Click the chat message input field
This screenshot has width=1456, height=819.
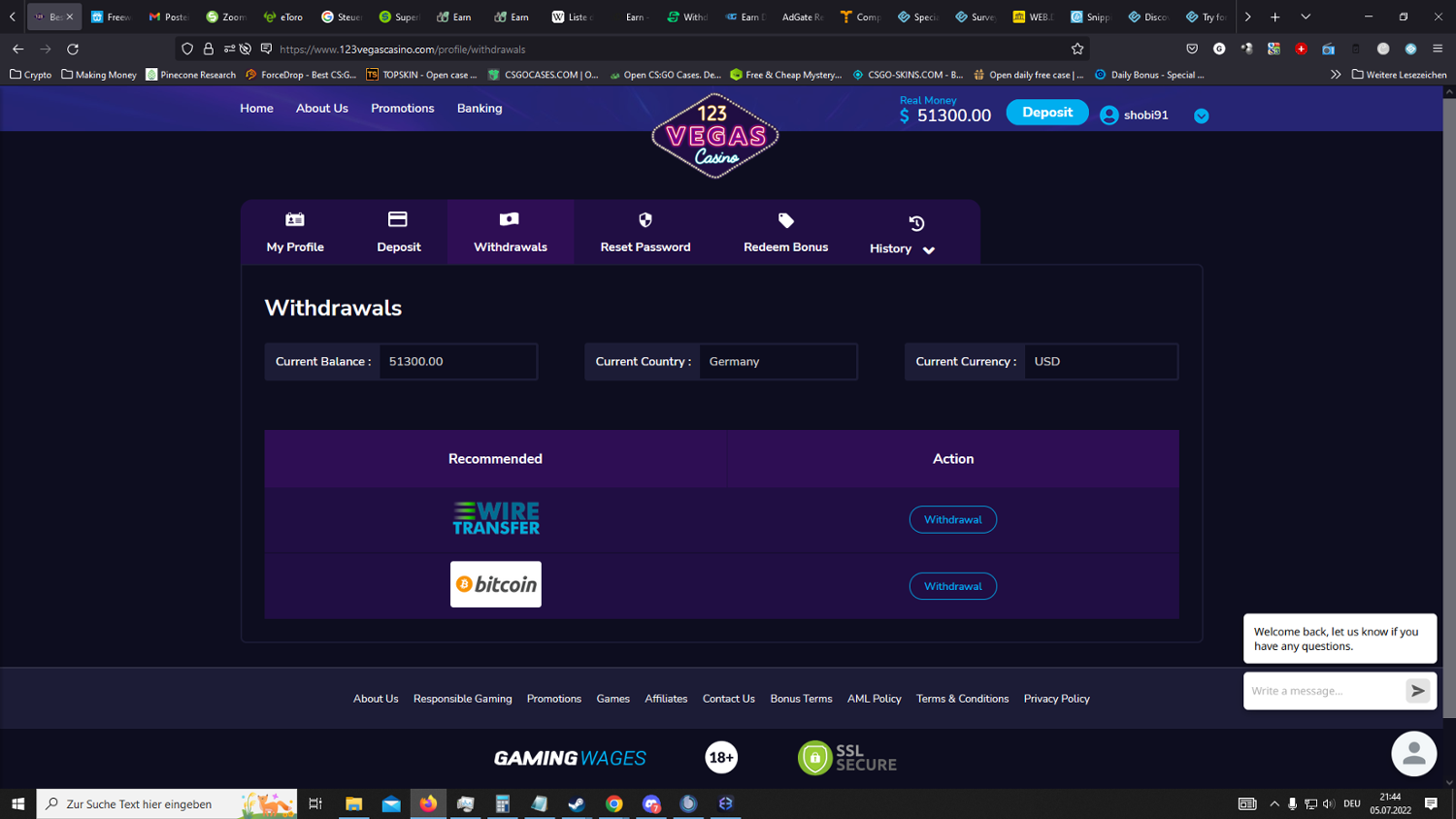[1324, 691]
